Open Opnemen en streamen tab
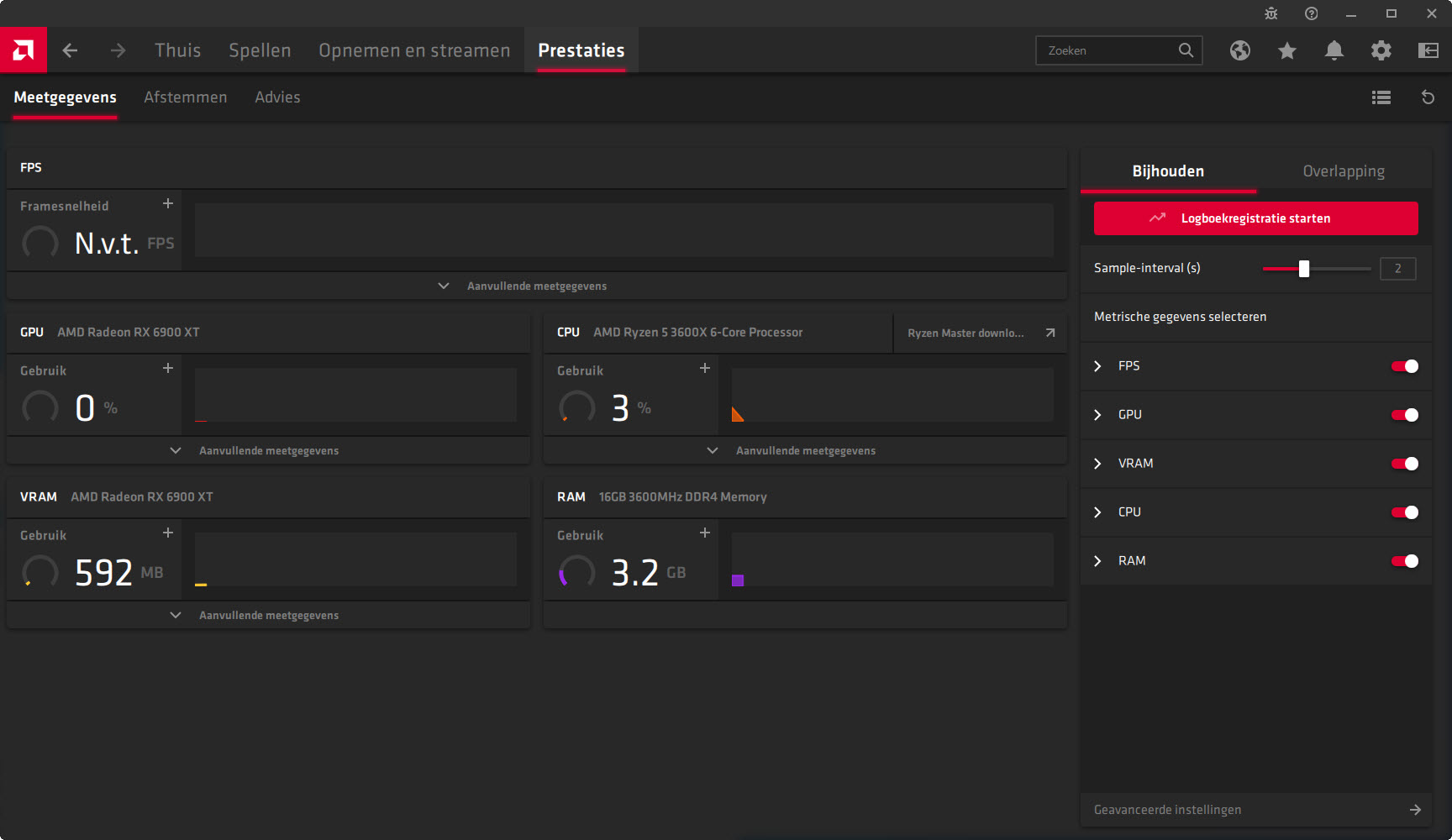The height and width of the screenshot is (840, 1452). coord(414,50)
